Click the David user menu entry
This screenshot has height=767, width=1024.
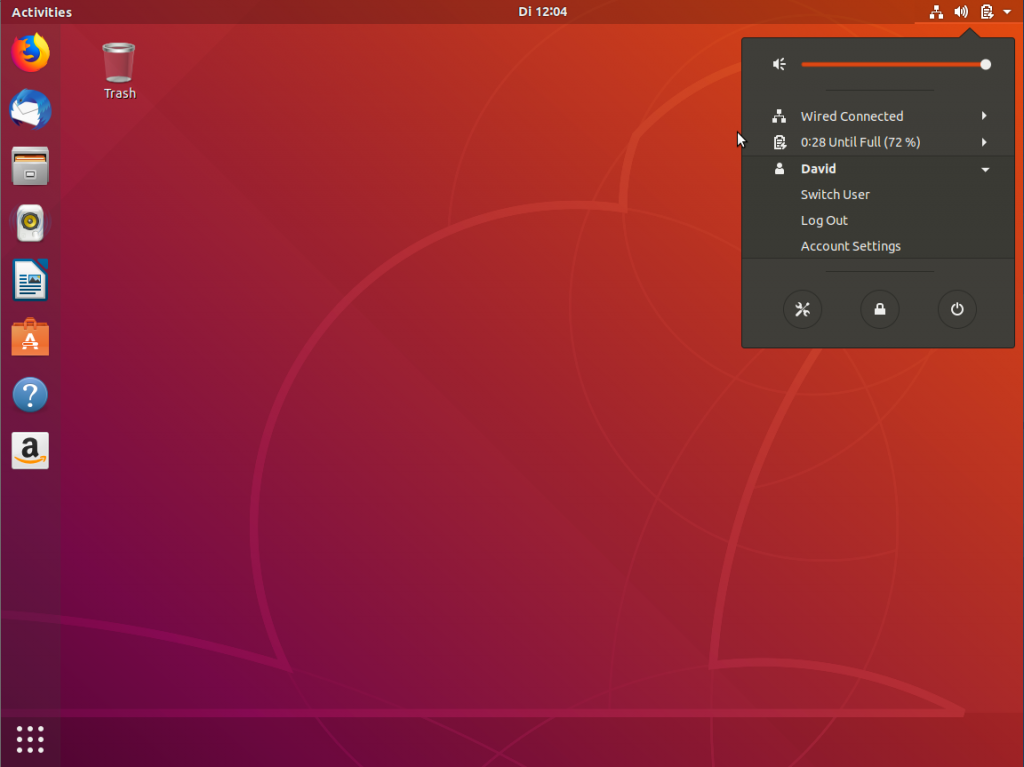click(878, 169)
